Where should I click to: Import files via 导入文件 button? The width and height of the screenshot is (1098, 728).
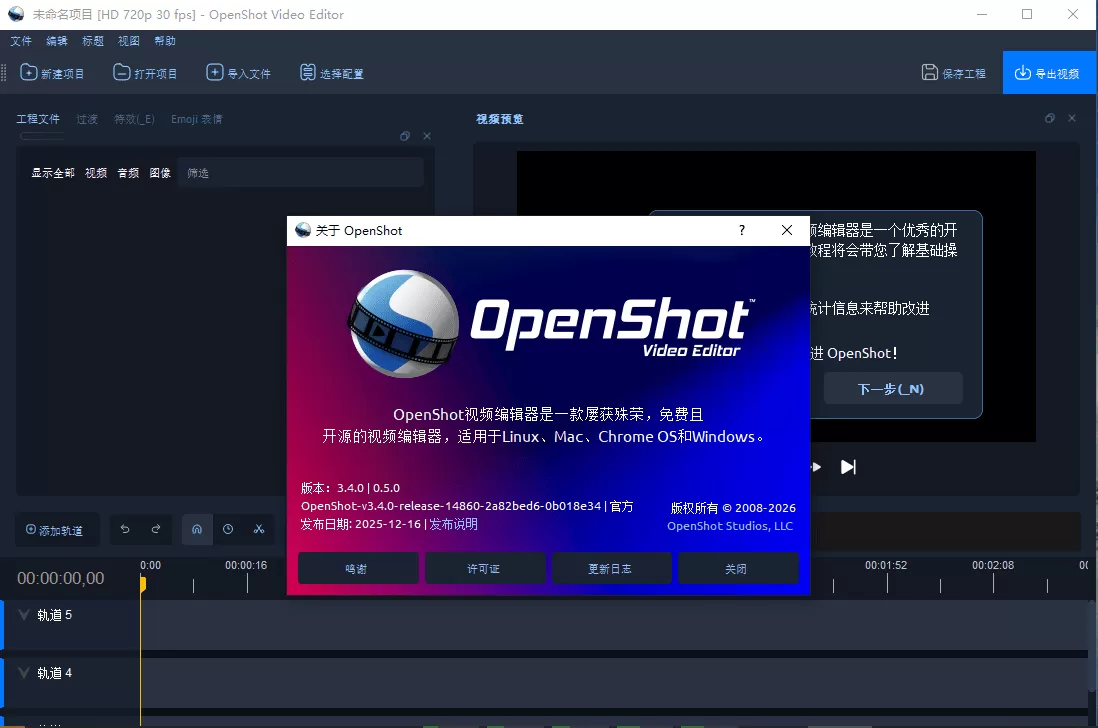click(238, 73)
